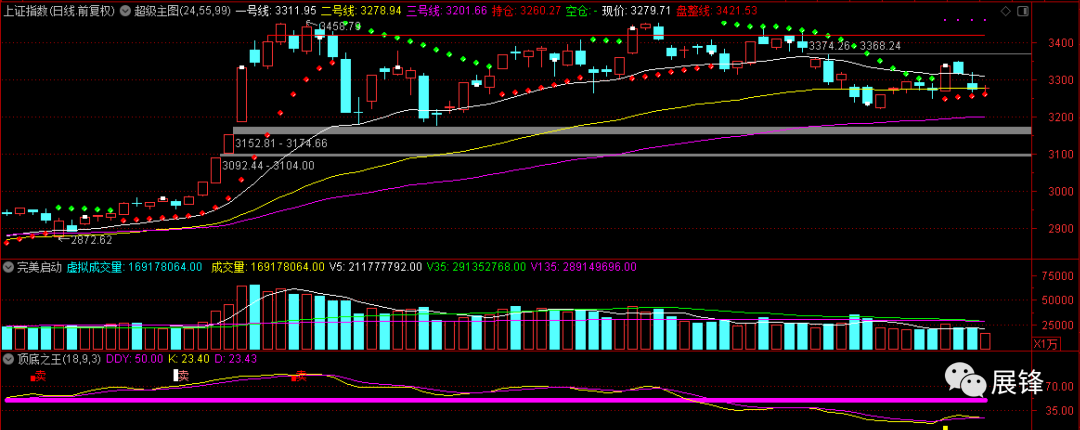Click the V5: 211777792.00 value
This screenshot has width=1080, height=430.
375,266
